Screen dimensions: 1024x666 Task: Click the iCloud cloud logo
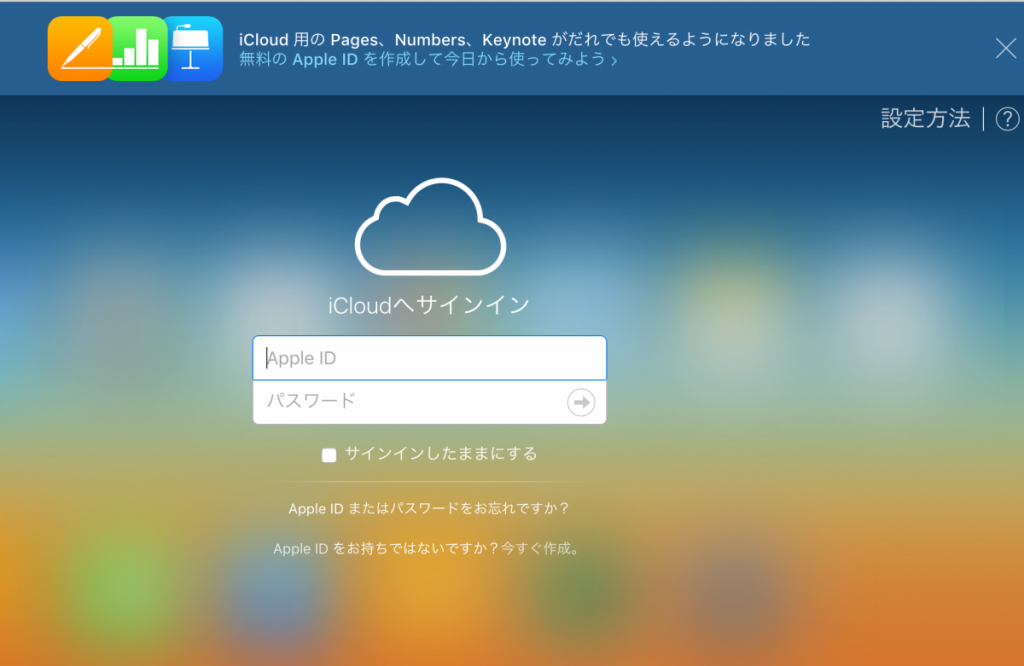[x=430, y=227]
